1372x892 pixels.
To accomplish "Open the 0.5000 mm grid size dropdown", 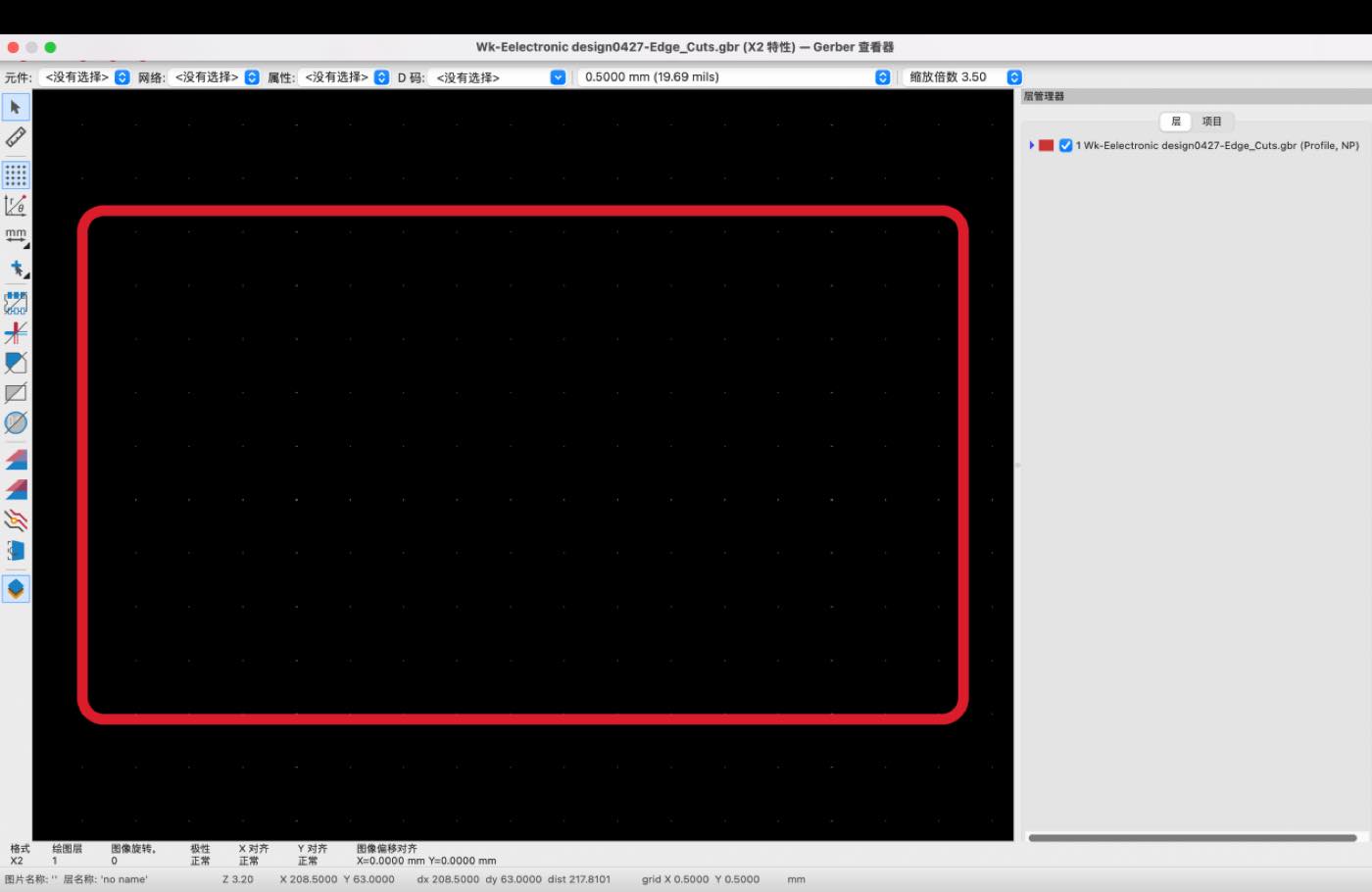I will [x=734, y=77].
